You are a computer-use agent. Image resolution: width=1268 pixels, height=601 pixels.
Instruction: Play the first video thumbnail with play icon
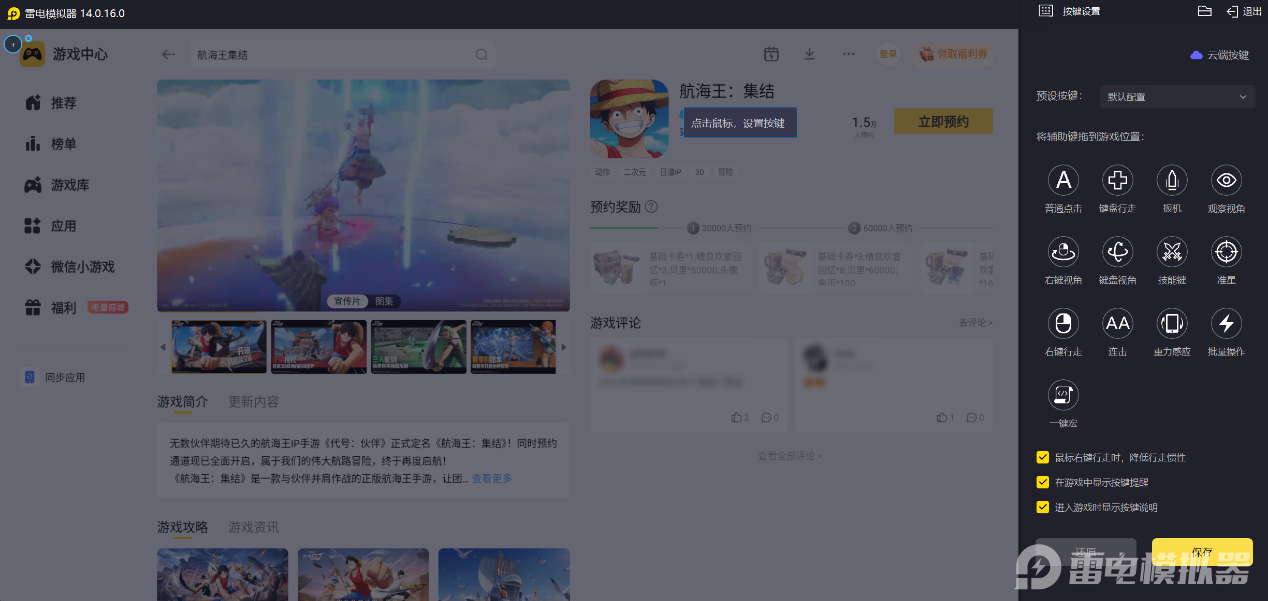pos(219,347)
